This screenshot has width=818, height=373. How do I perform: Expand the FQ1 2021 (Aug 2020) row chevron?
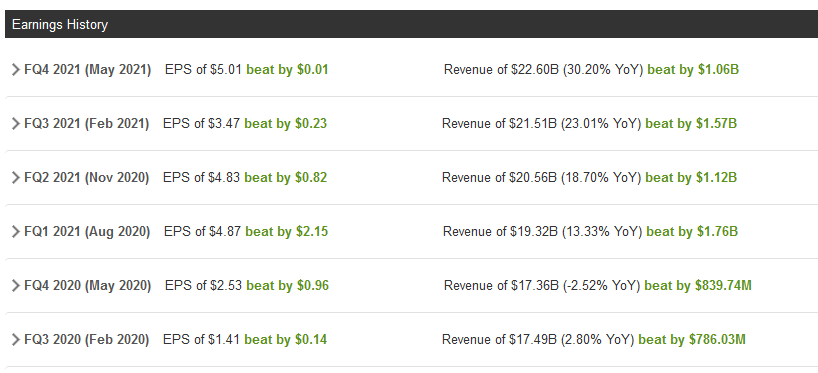tap(16, 232)
